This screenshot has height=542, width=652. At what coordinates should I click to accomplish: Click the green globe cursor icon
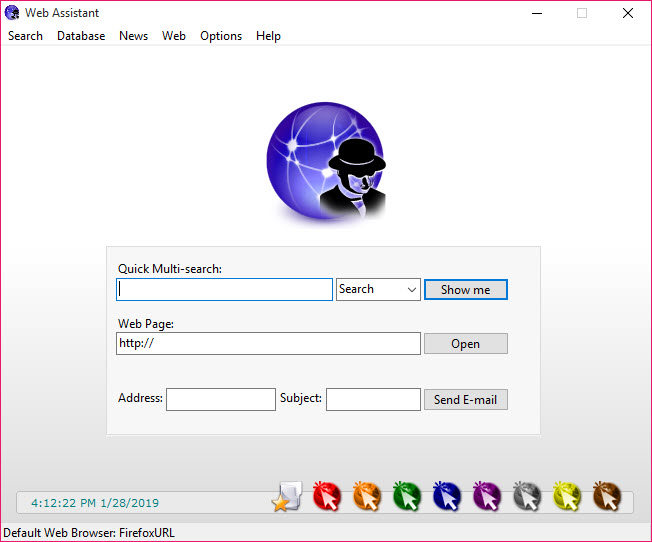click(x=407, y=496)
